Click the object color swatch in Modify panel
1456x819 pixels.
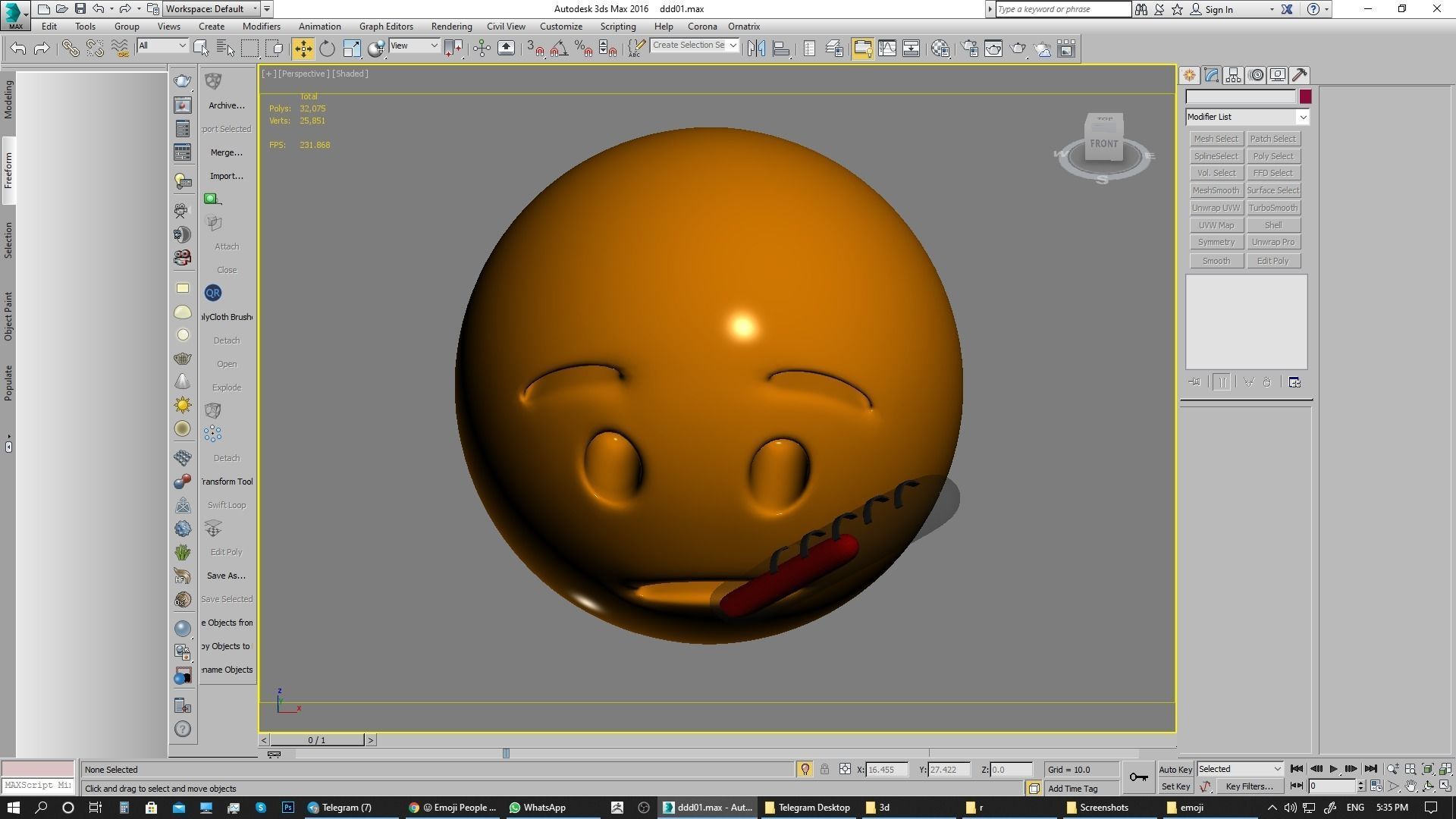[1305, 97]
